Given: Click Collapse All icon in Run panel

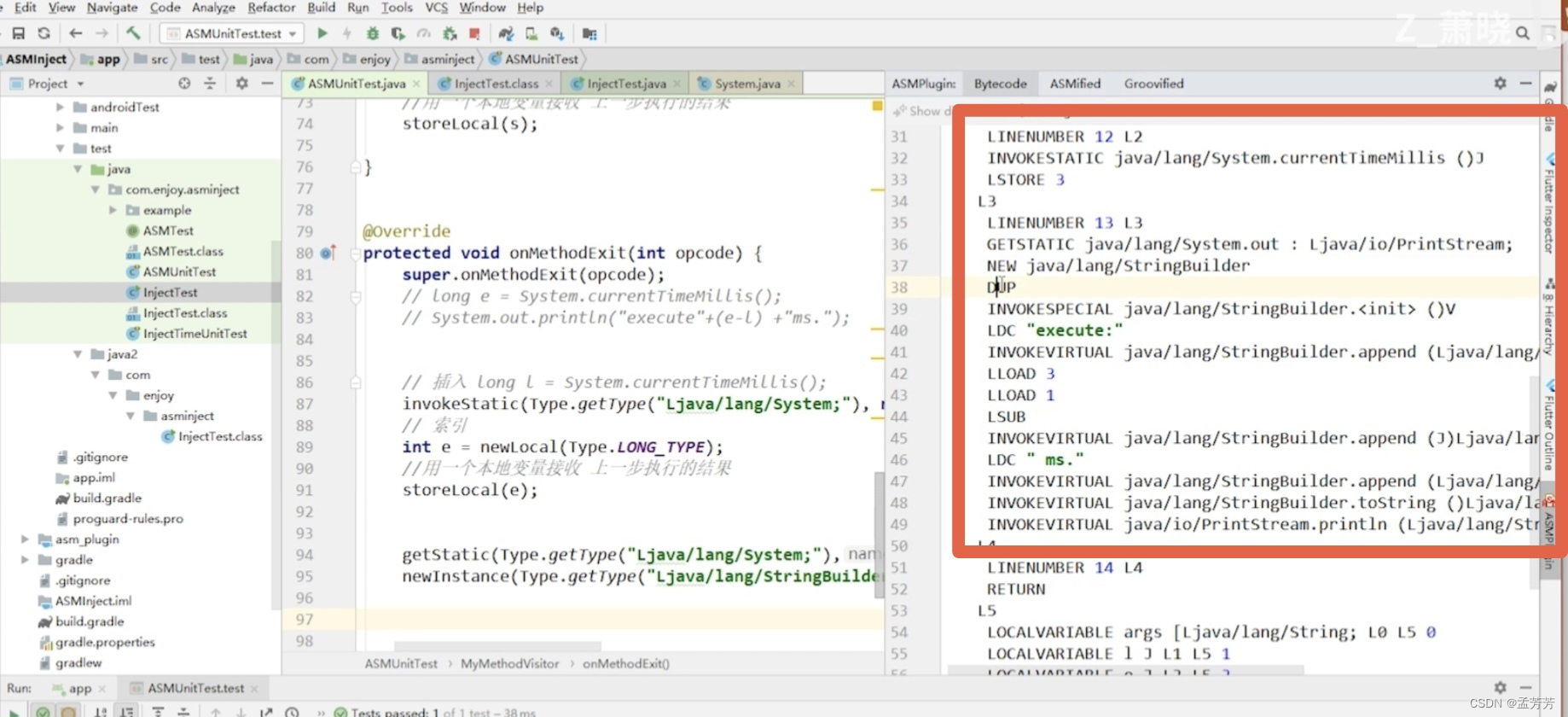Looking at the screenshot, I should tap(183, 711).
